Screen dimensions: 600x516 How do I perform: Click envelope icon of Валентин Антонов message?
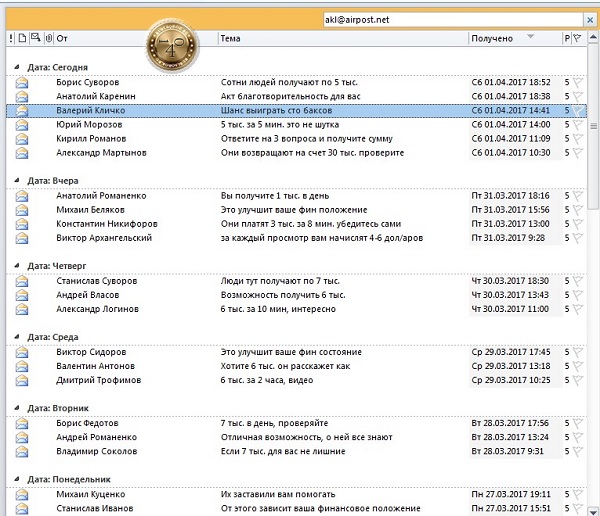click(22, 367)
